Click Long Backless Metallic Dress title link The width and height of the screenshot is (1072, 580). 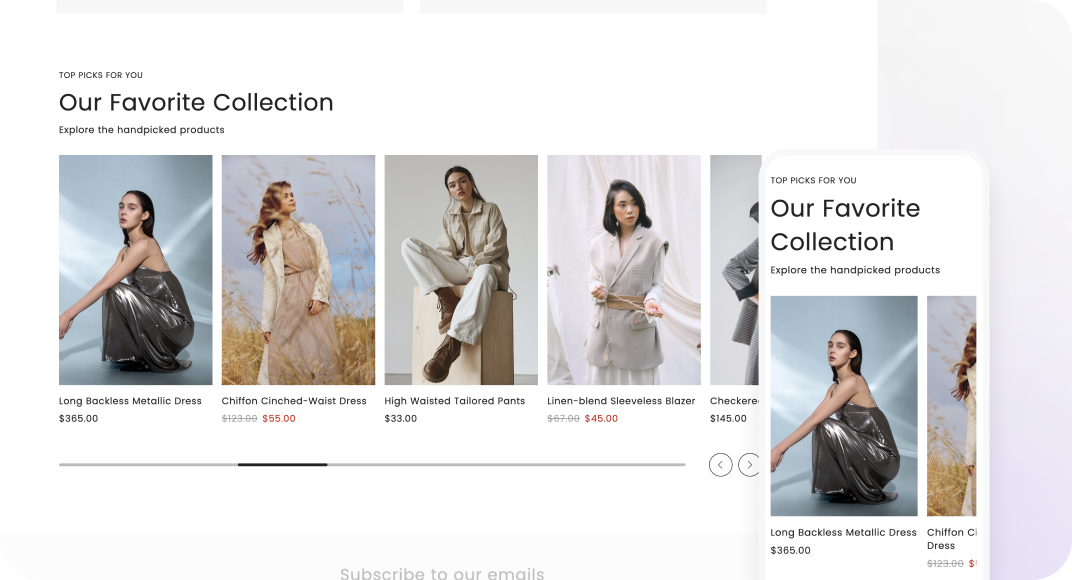tap(130, 401)
